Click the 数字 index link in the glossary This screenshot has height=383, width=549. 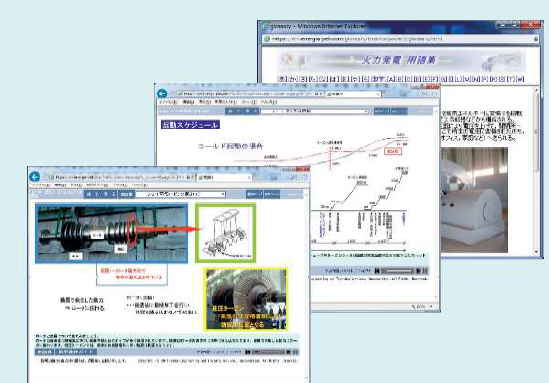[378, 79]
